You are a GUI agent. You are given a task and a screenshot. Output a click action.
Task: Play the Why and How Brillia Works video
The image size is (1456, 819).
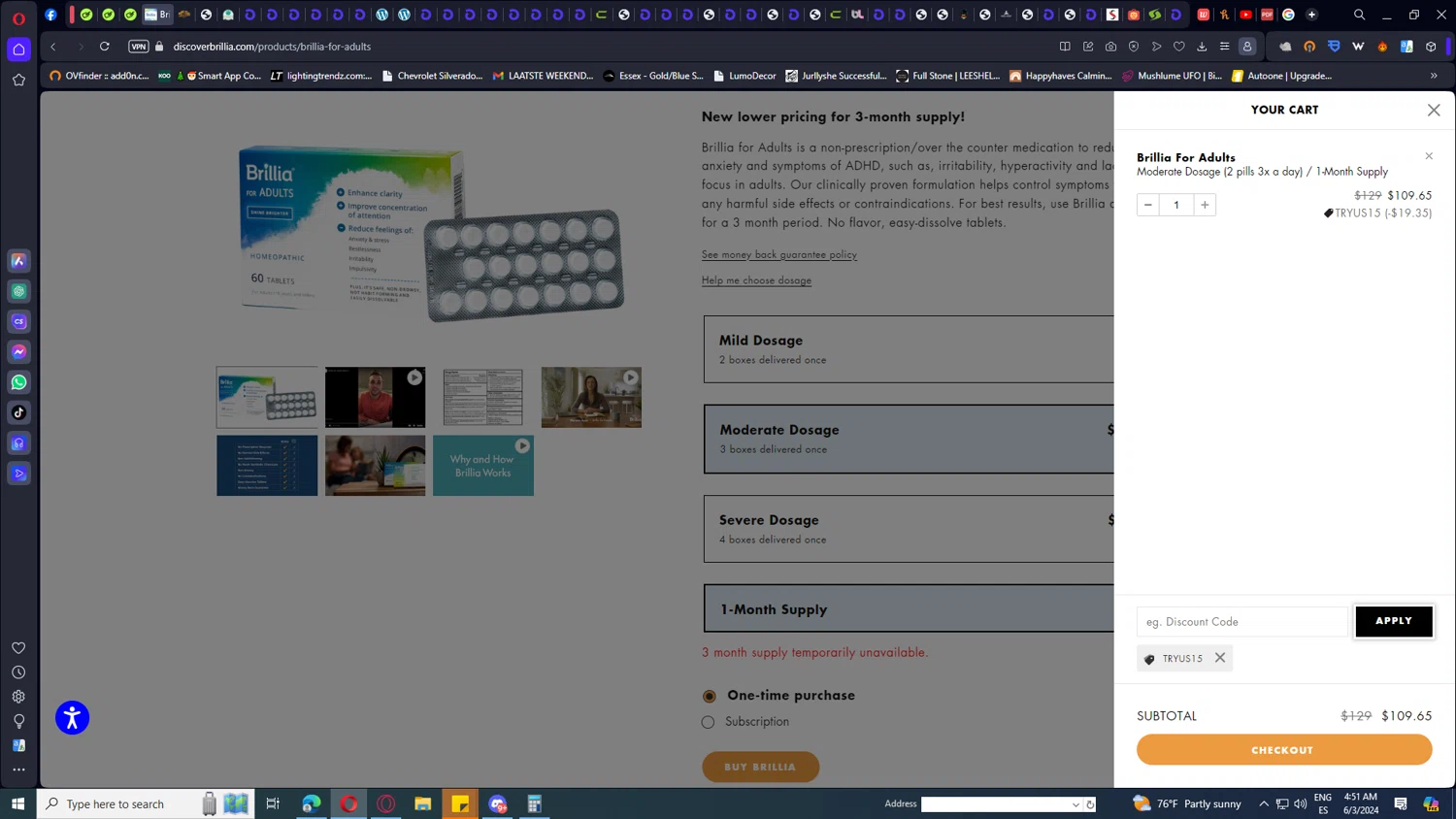tap(483, 466)
